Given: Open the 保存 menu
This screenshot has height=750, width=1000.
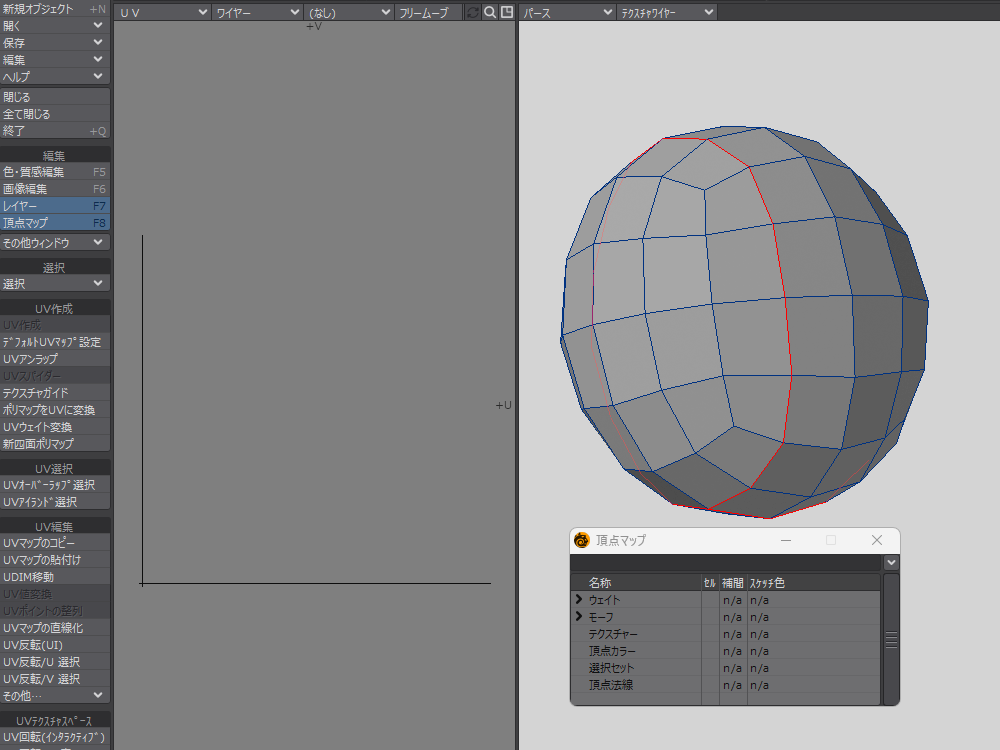Looking at the screenshot, I should tap(55, 43).
